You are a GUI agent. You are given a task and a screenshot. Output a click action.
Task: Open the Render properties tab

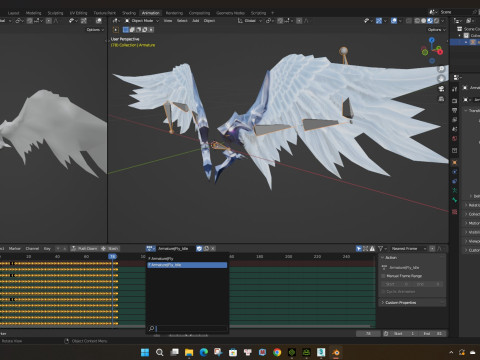(454, 100)
